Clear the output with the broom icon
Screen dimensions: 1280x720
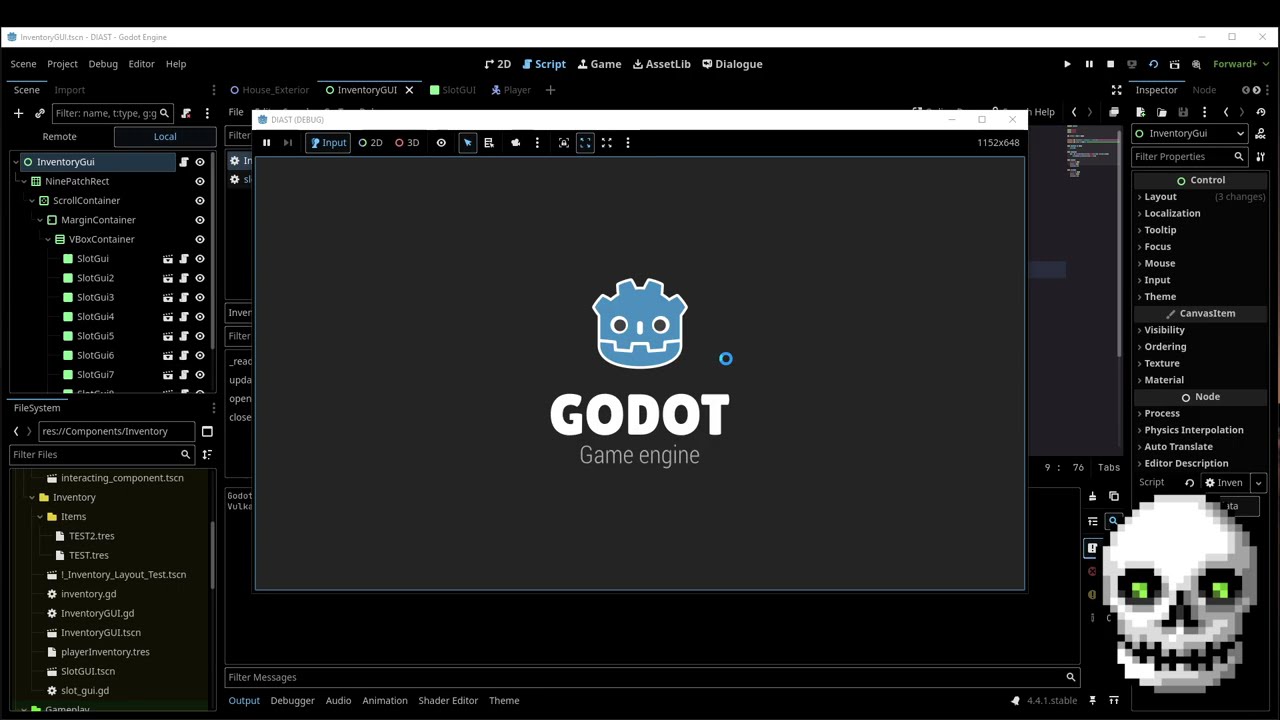[x=1092, y=497]
